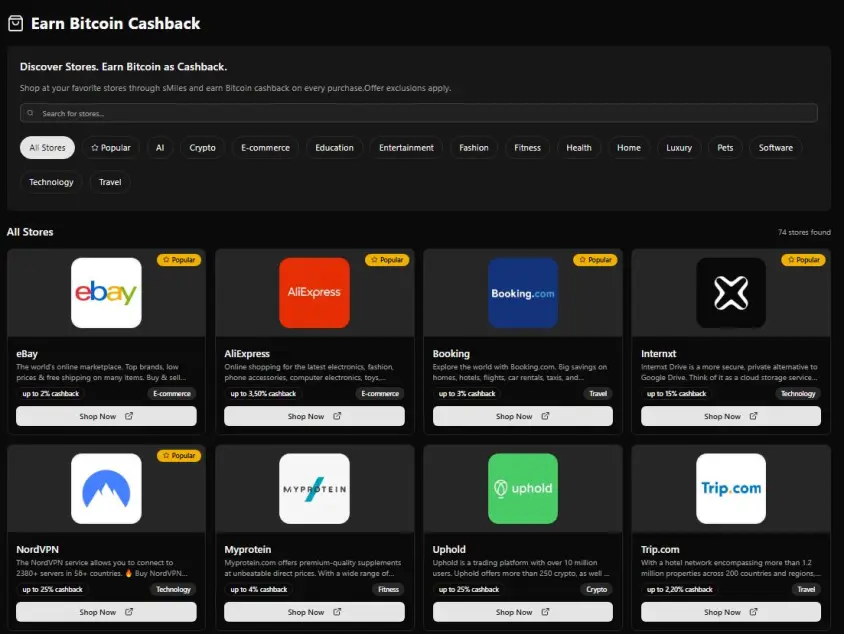Screen dimensions: 844x634
Task: Click the All Stores section heading
Action: 30,232
